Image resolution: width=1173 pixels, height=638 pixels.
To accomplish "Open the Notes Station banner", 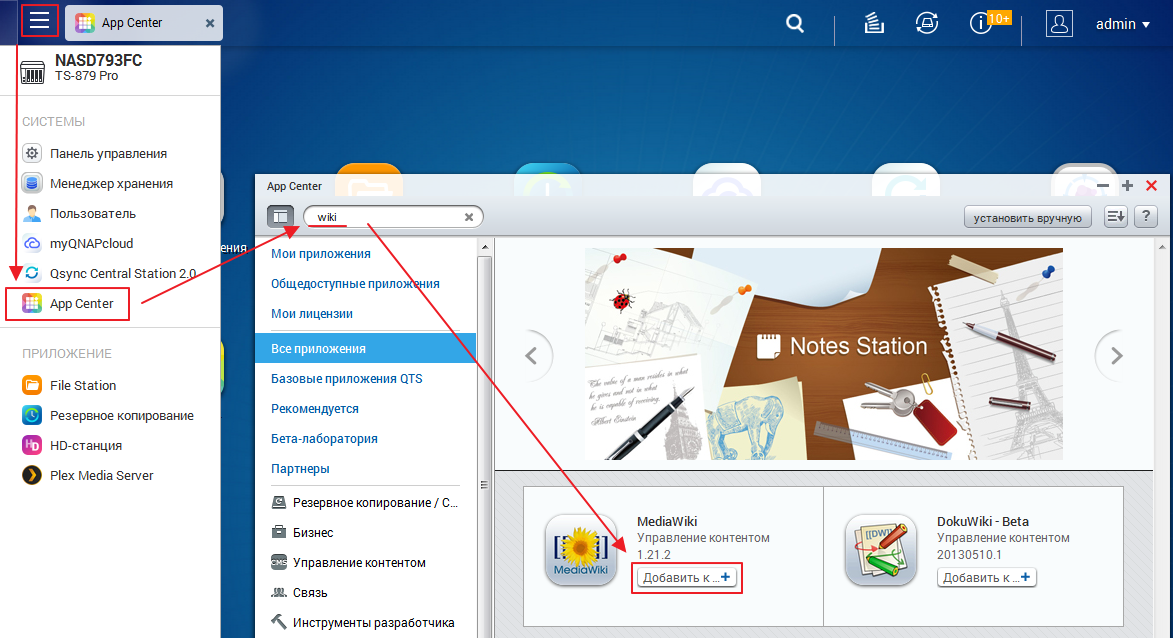I will 824,354.
